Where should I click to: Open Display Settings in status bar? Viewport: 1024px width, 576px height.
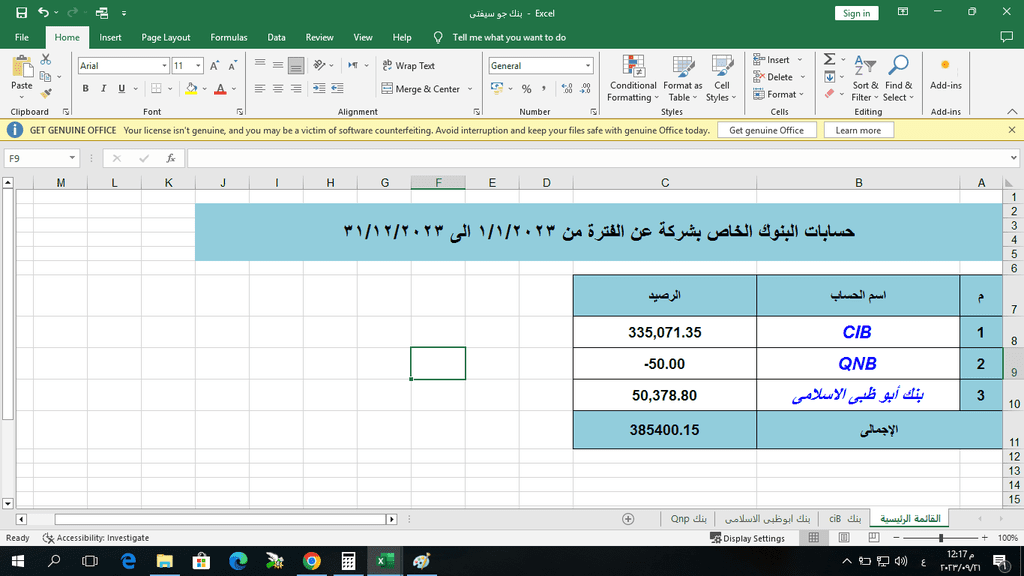748,538
